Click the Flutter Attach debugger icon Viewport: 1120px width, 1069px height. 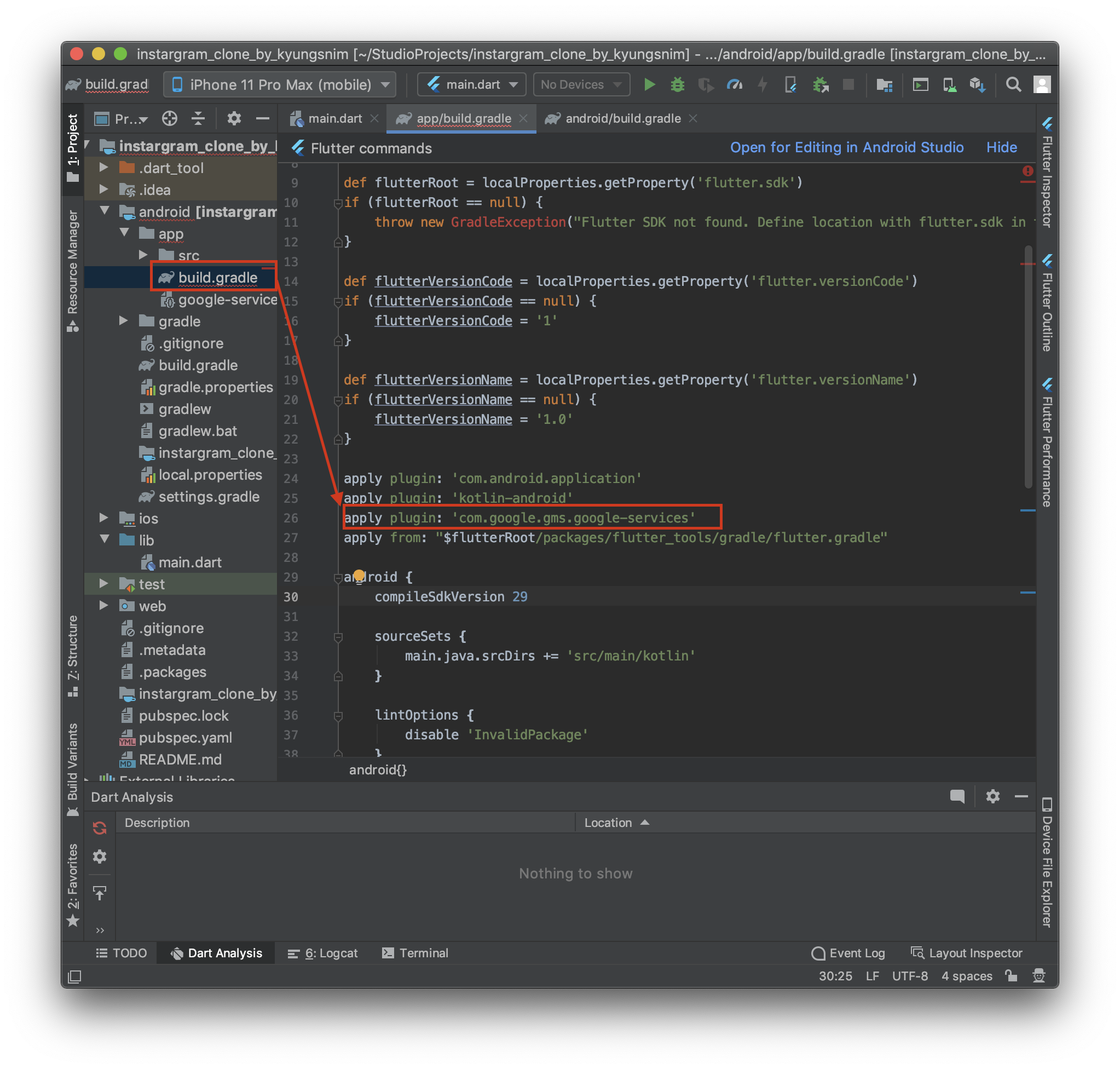coord(790,85)
